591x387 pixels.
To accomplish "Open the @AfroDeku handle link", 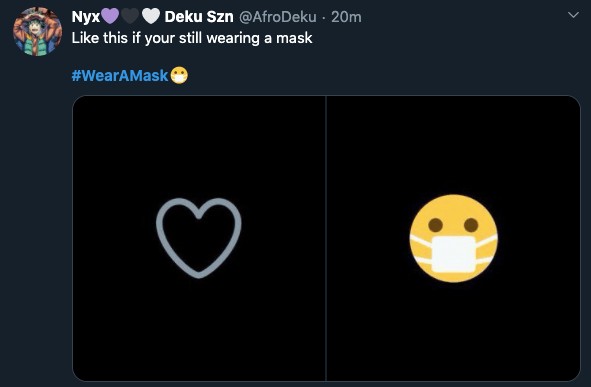I will 278,17.
